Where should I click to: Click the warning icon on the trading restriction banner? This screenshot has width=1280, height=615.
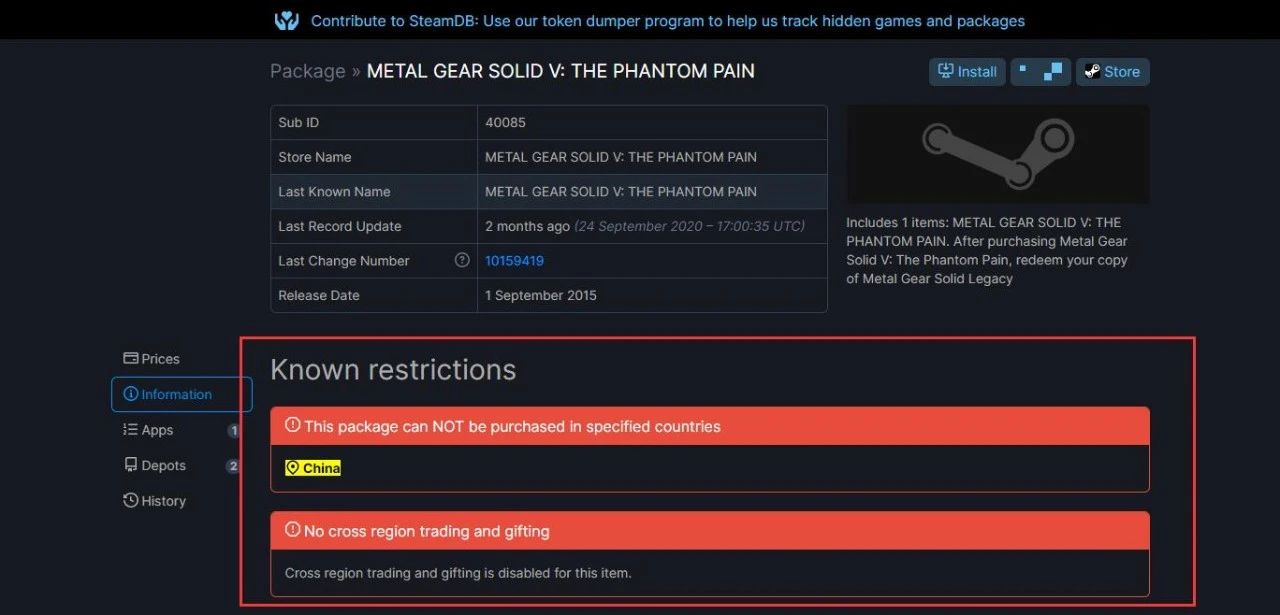coord(291,531)
